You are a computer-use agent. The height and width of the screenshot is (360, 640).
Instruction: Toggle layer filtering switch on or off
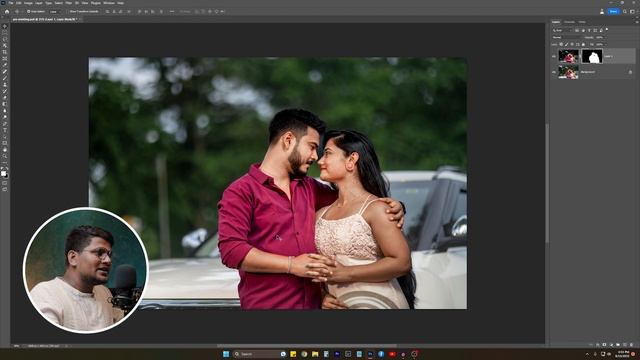tap(607, 29)
